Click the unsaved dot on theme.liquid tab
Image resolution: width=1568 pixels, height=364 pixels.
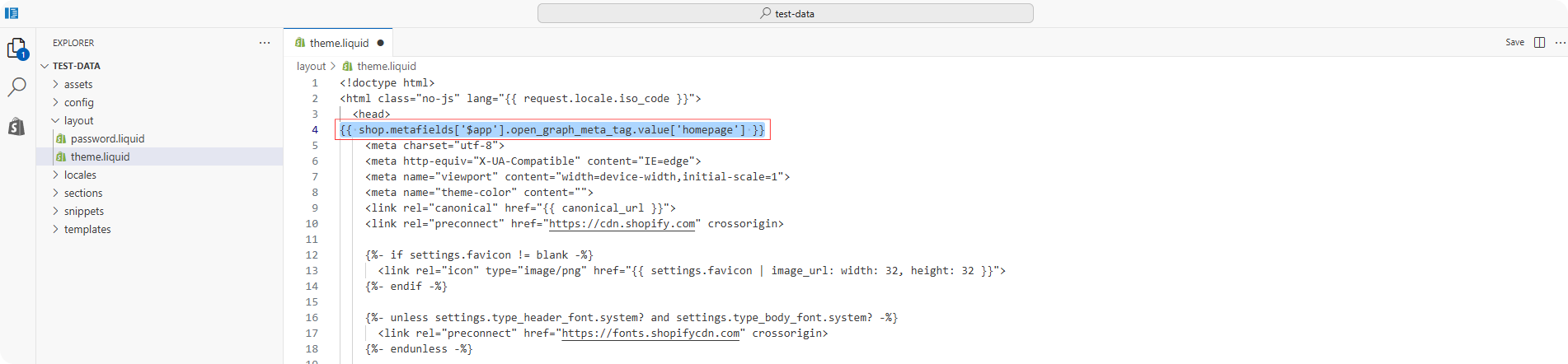[380, 43]
